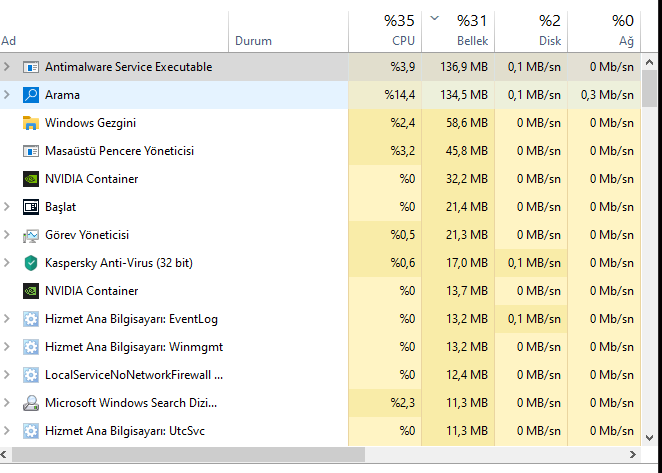662x473 pixels.
Task: Click the Masaüstü Pencere Yöneticisi icon
Action: tap(30, 151)
